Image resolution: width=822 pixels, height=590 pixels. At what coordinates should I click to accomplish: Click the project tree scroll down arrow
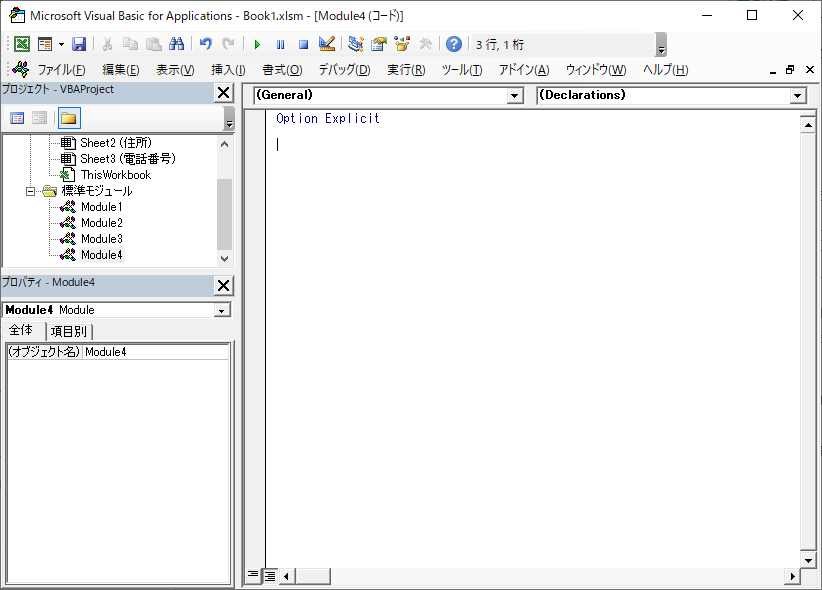click(x=224, y=258)
